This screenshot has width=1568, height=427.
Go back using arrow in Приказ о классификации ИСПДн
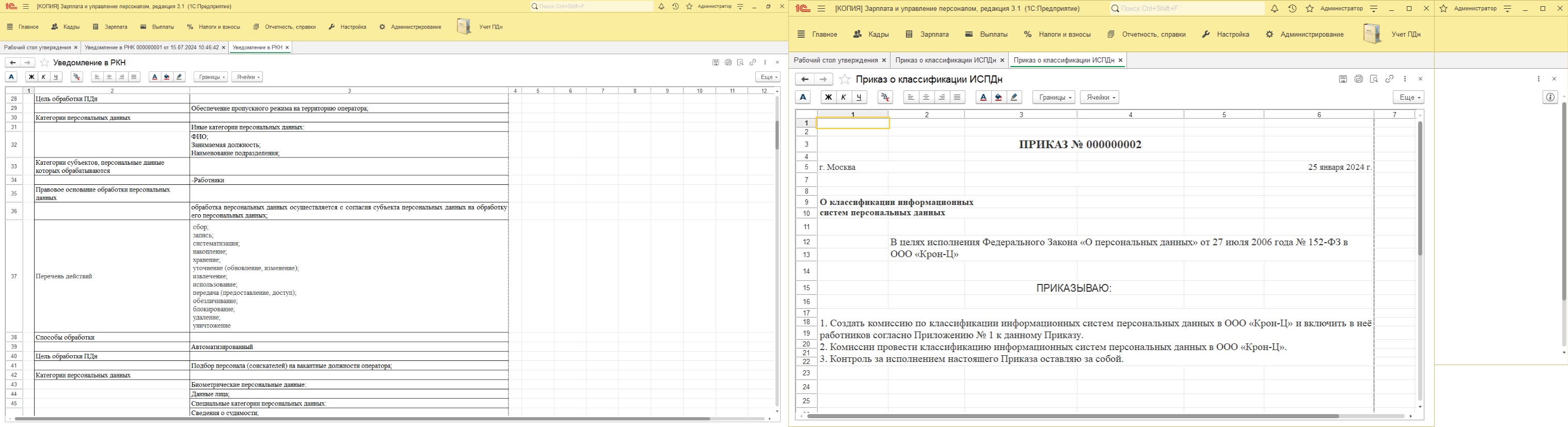[805, 79]
